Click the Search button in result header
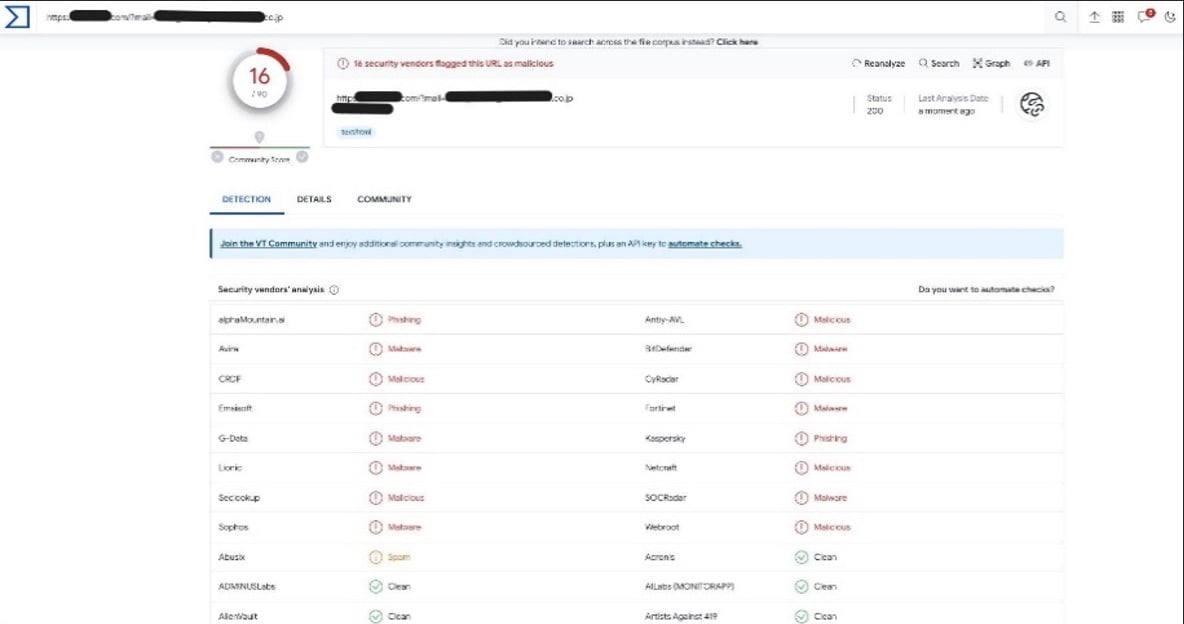 (939, 63)
